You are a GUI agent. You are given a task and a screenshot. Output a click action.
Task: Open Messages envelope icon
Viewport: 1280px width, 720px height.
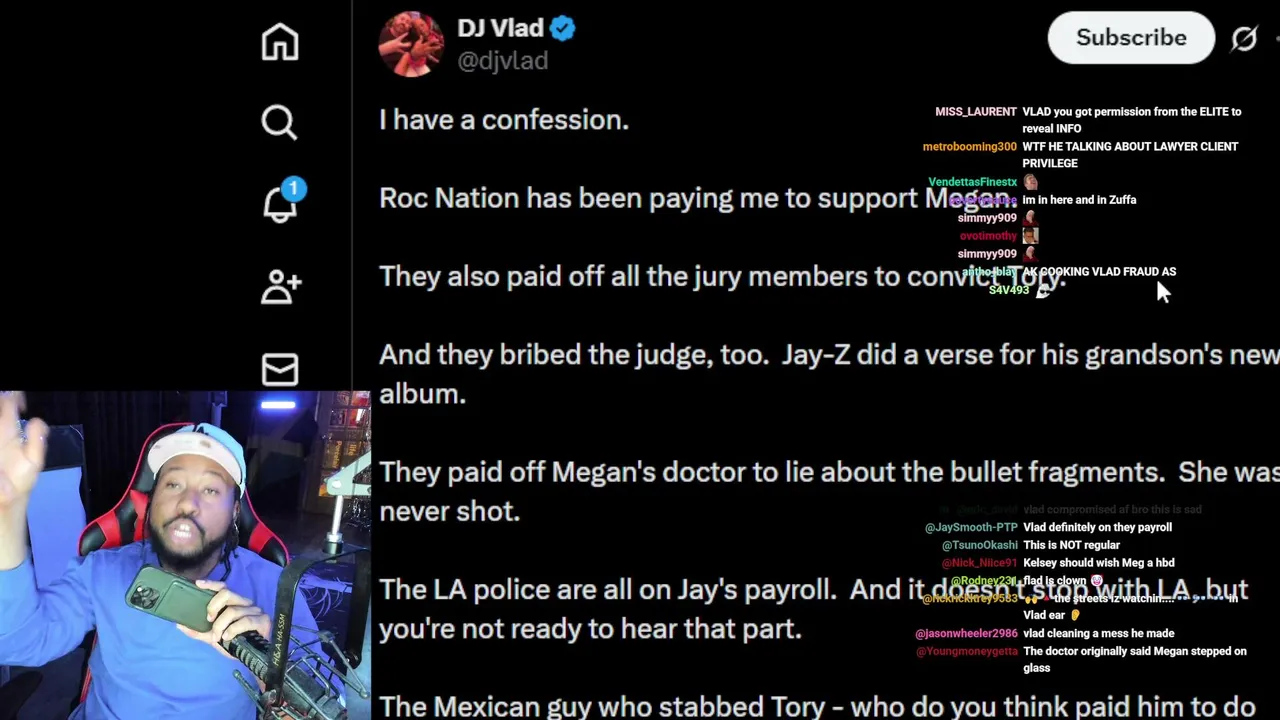280,370
